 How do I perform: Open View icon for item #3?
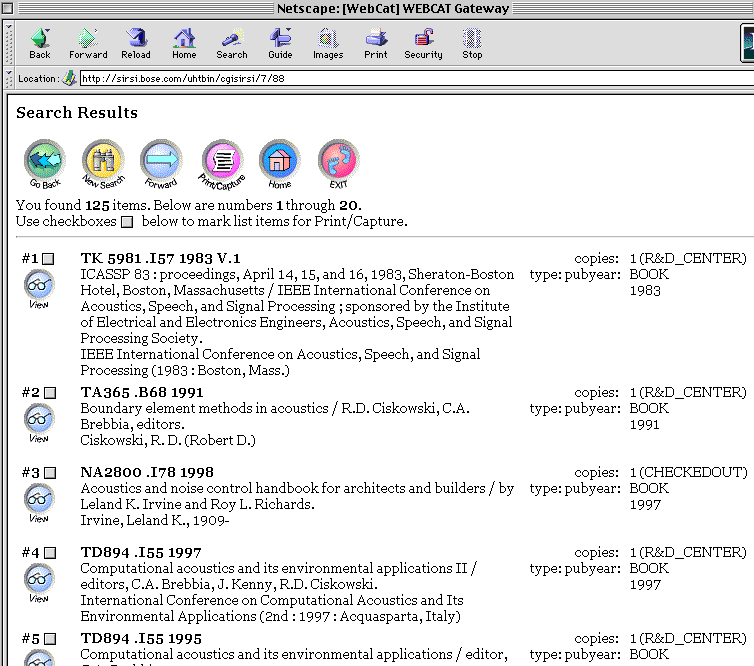tap(39, 499)
